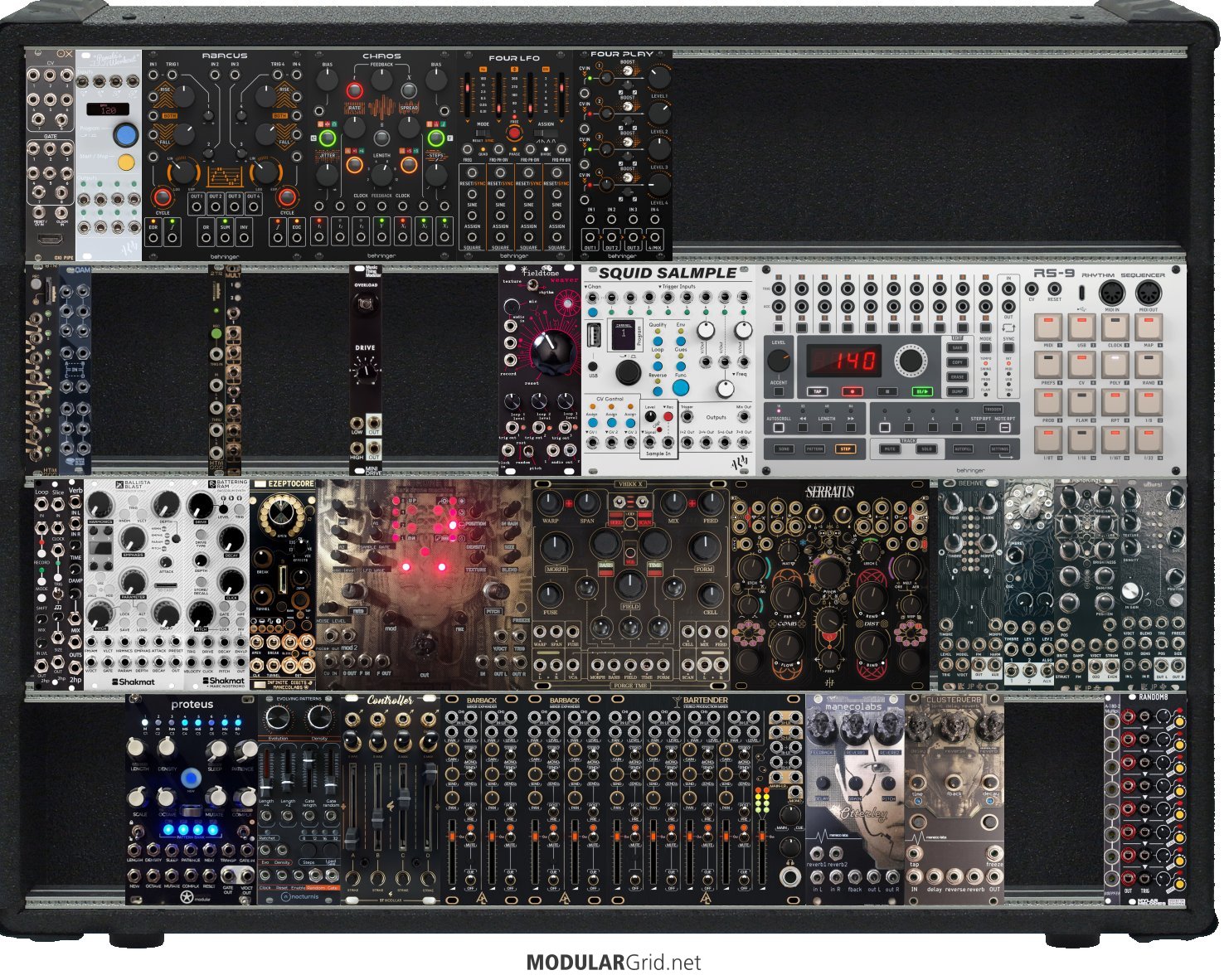Screen dimensions: 1229x980
Task: Click the TRIGGER button on the RS-9
Action: 993,409
